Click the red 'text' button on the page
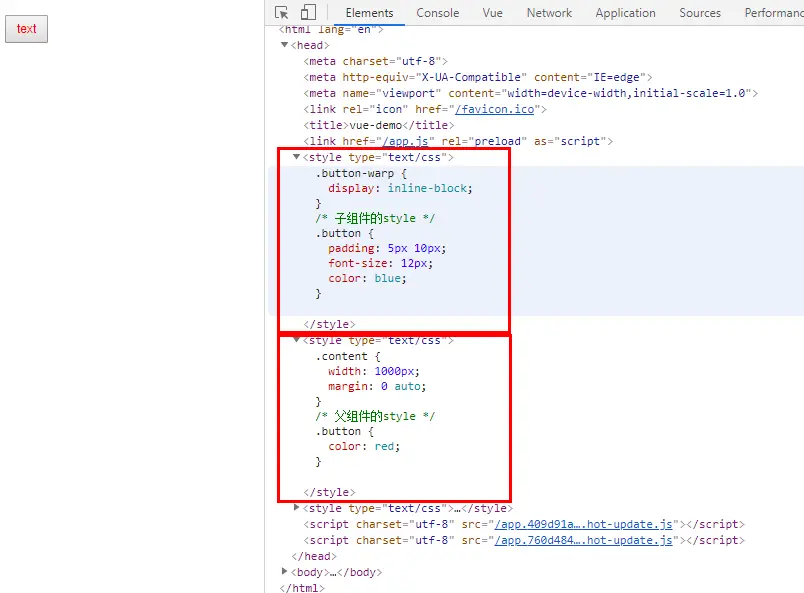The image size is (804, 593). [27, 29]
